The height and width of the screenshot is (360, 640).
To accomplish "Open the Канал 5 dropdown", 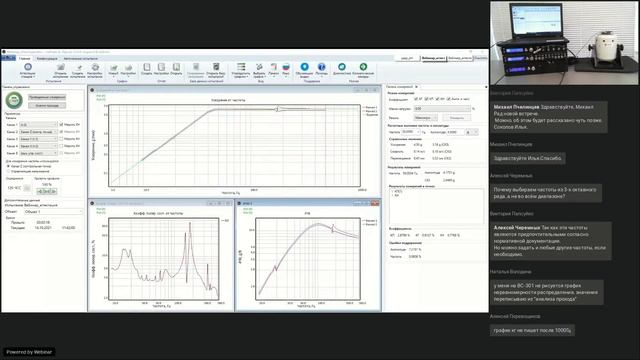I will tap(38, 153).
